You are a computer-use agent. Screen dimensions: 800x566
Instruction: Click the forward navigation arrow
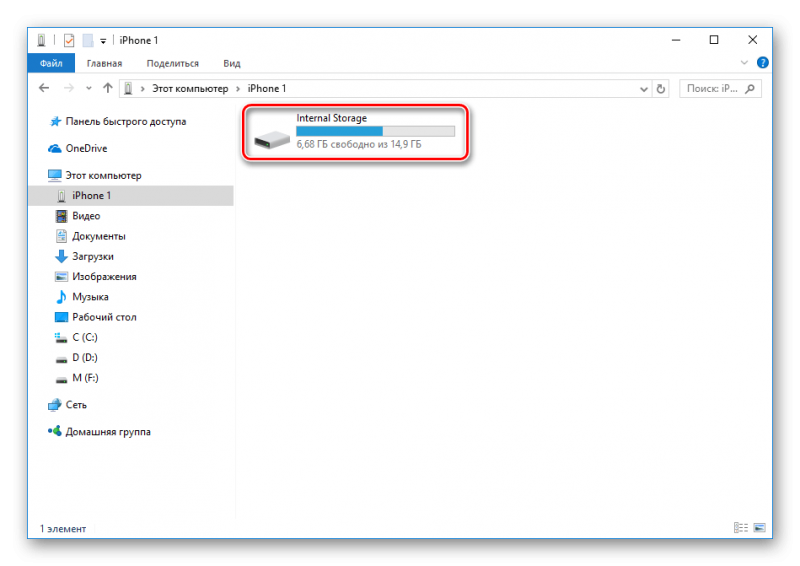tap(69, 88)
